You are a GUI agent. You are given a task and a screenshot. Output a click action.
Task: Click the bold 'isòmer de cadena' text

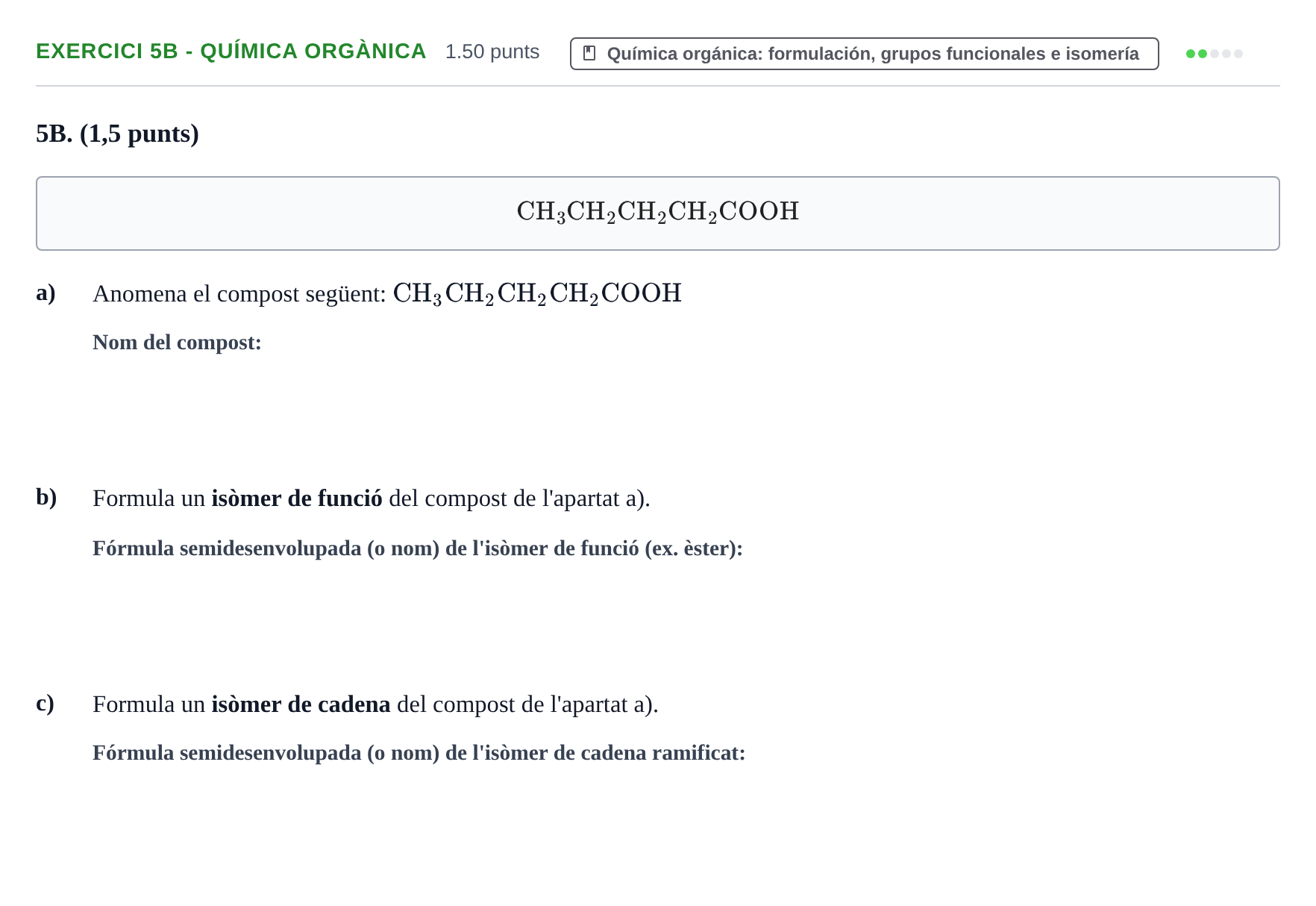coord(301,705)
